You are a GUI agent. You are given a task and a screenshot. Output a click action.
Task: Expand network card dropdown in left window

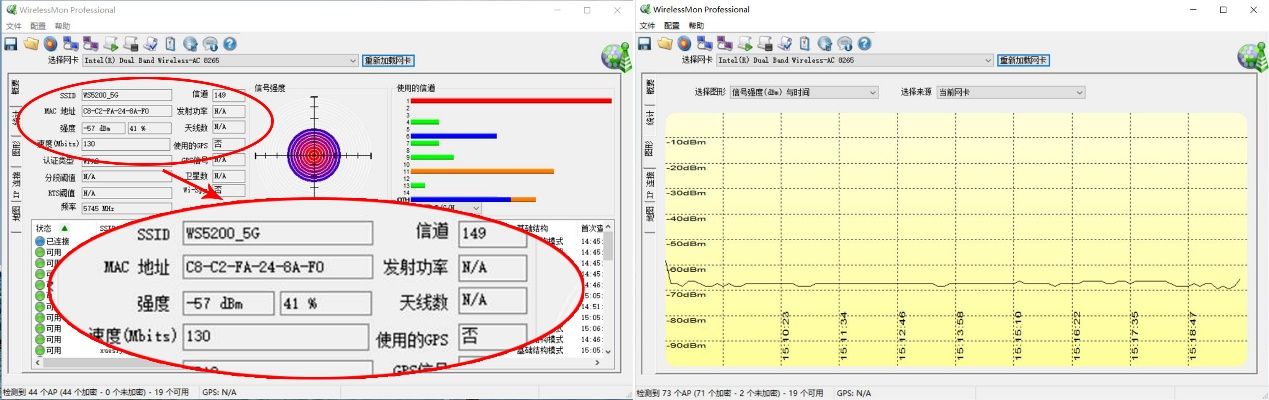point(353,61)
